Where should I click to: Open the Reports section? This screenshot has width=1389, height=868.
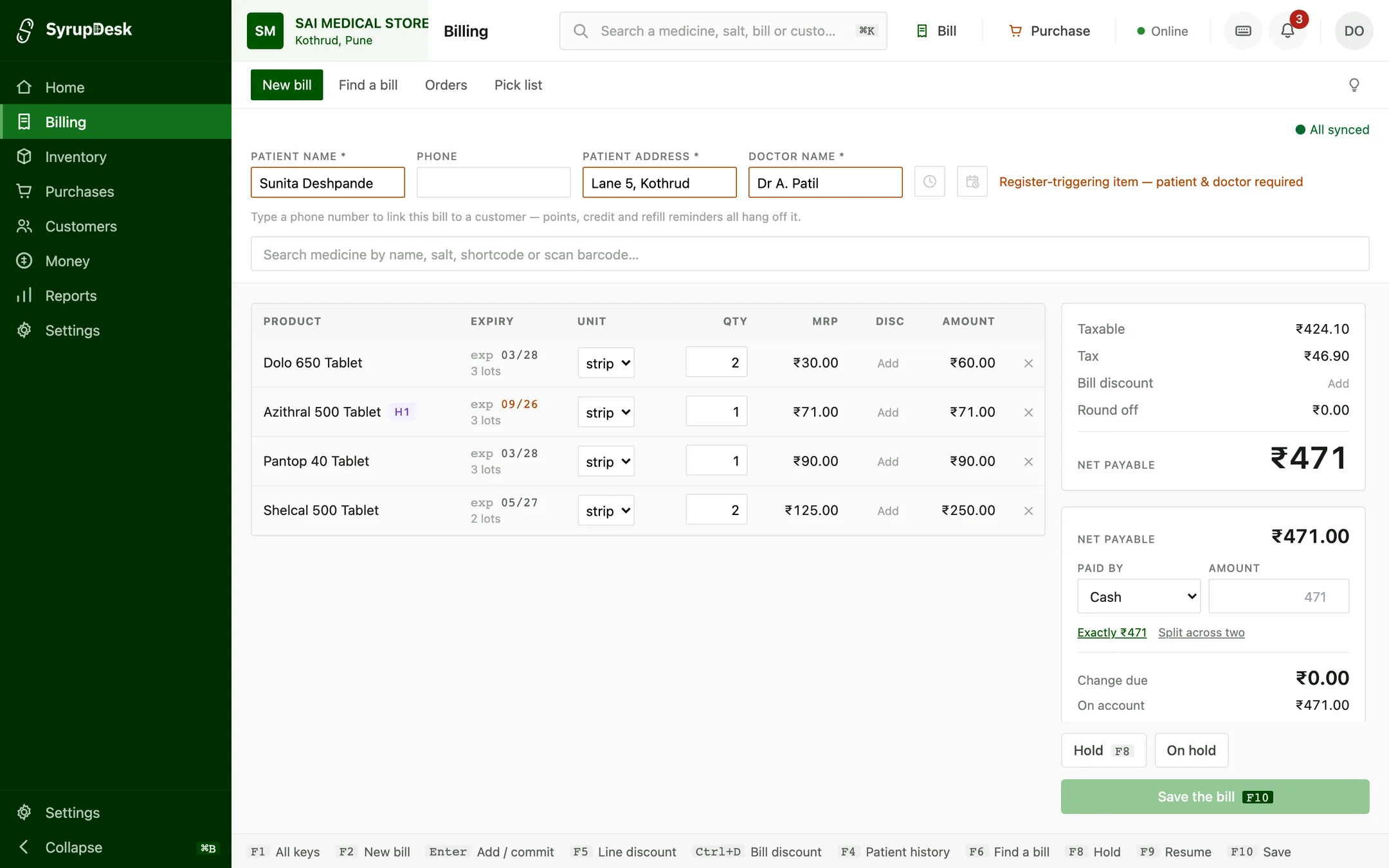coord(116,295)
